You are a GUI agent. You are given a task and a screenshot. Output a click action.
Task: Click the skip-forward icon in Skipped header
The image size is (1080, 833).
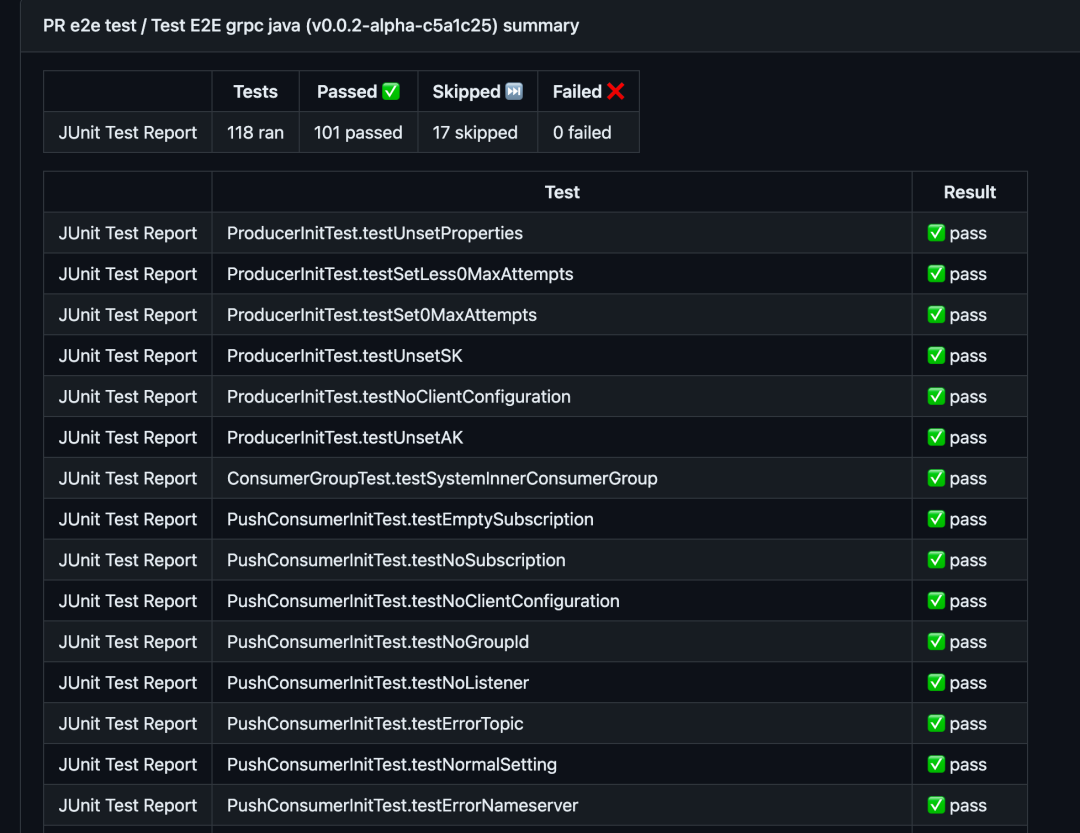[514, 92]
